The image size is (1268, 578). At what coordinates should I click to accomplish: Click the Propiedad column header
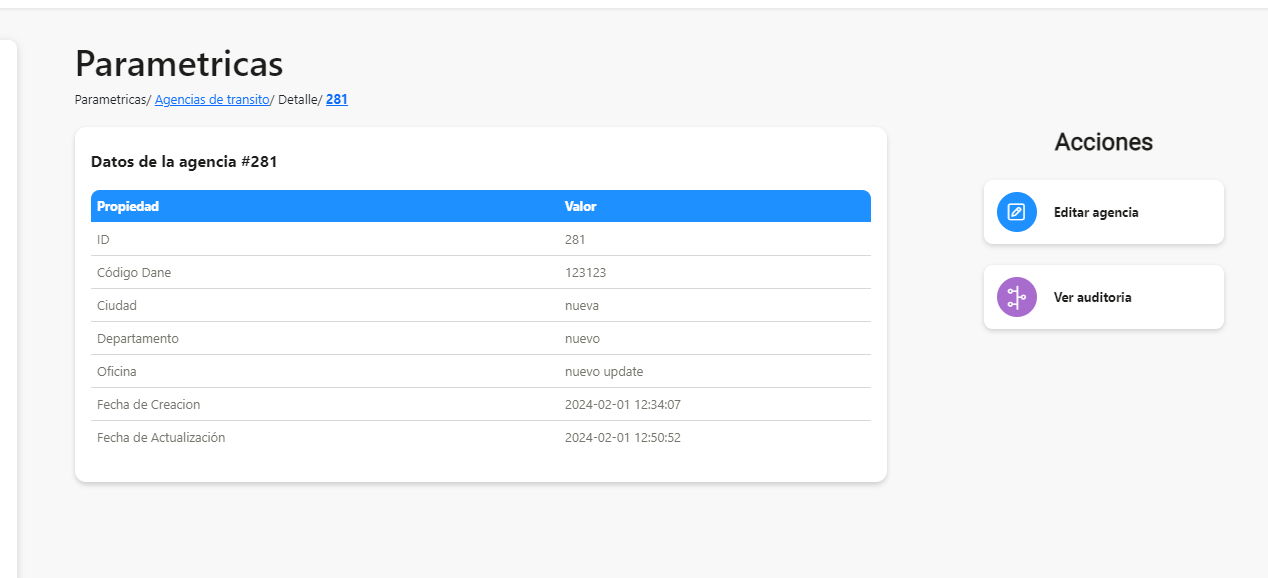(x=128, y=207)
